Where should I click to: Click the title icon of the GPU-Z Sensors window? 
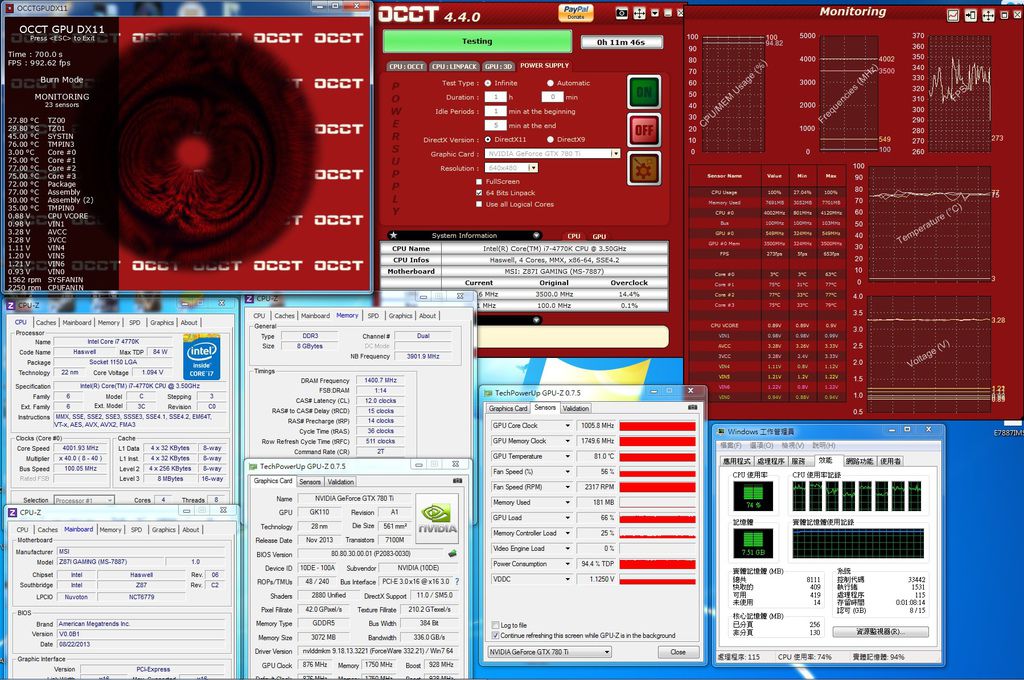(488, 393)
